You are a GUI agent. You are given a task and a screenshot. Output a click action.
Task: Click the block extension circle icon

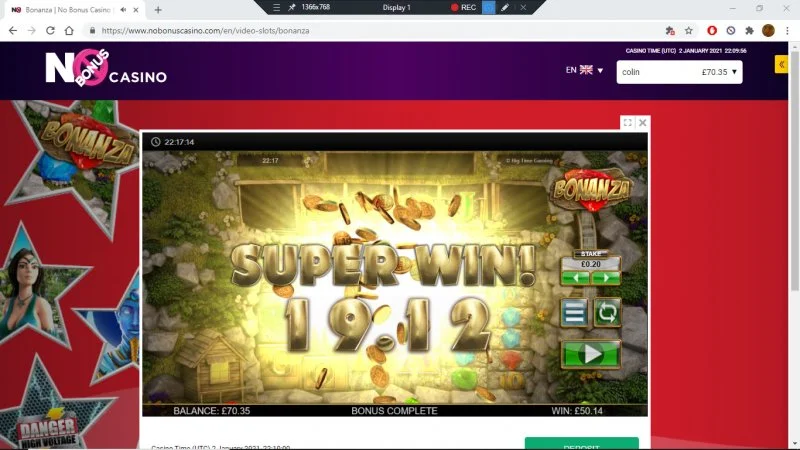[x=731, y=31]
